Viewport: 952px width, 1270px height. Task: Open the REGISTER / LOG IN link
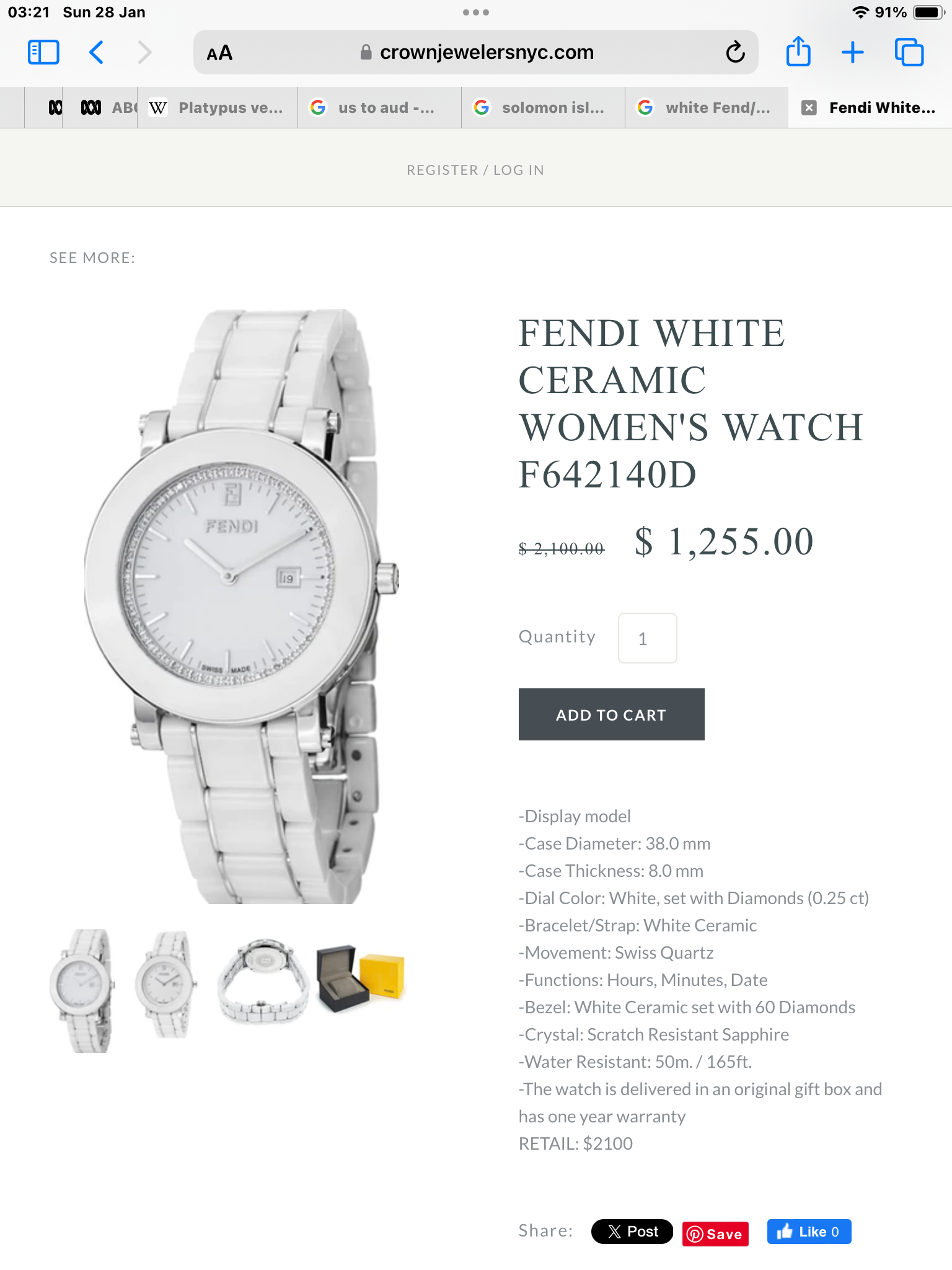point(475,170)
